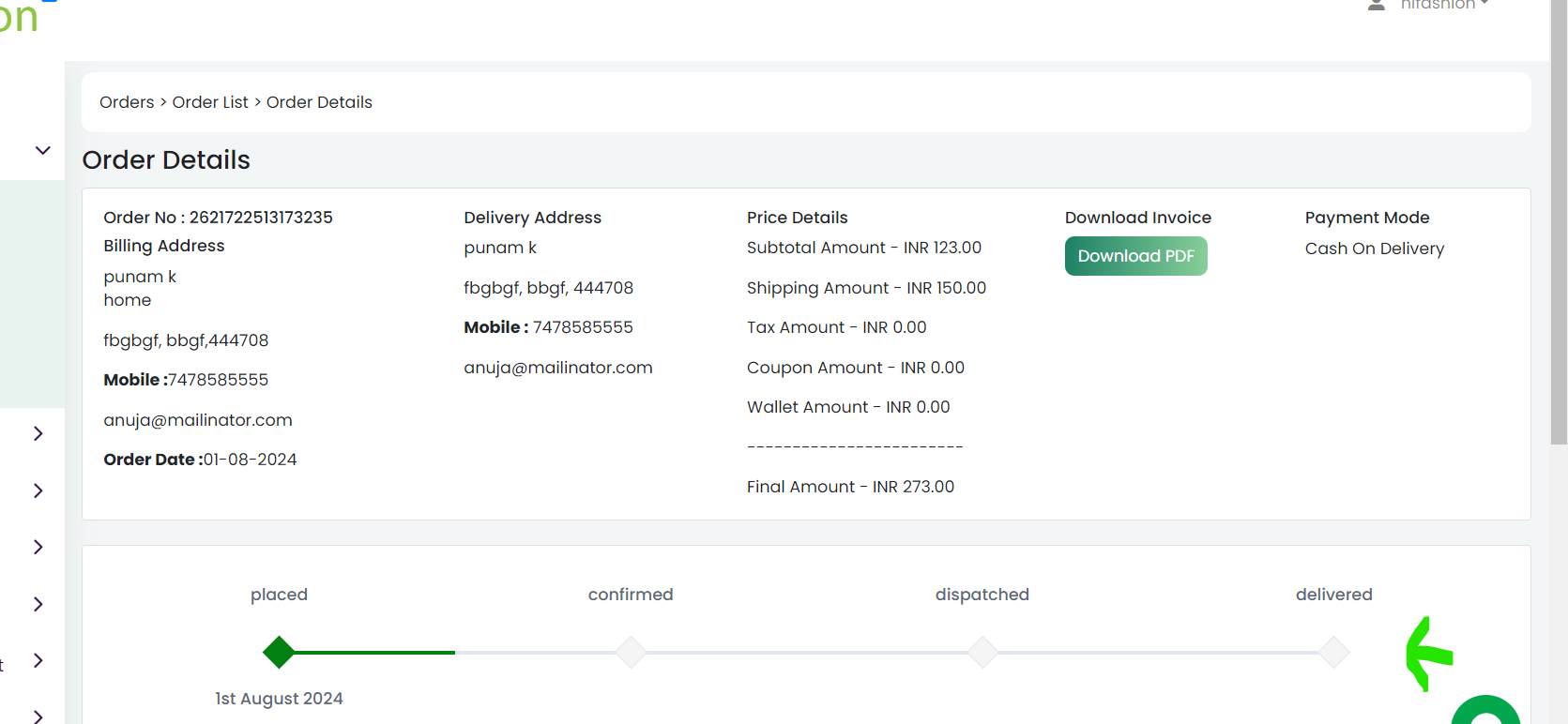Click the bright green arrow icon
Image resolution: width=1568 pixels, height=724 pixels.
1429,654
